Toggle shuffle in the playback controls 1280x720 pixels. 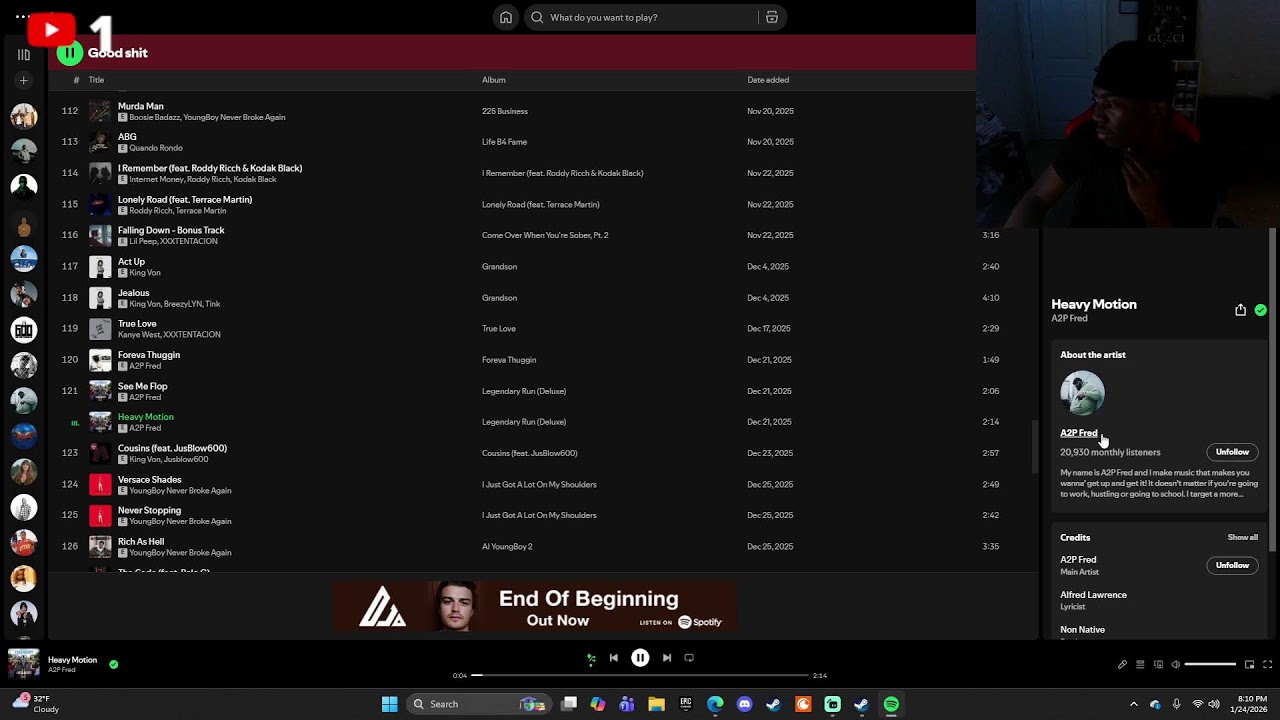[x=591, y=658]
